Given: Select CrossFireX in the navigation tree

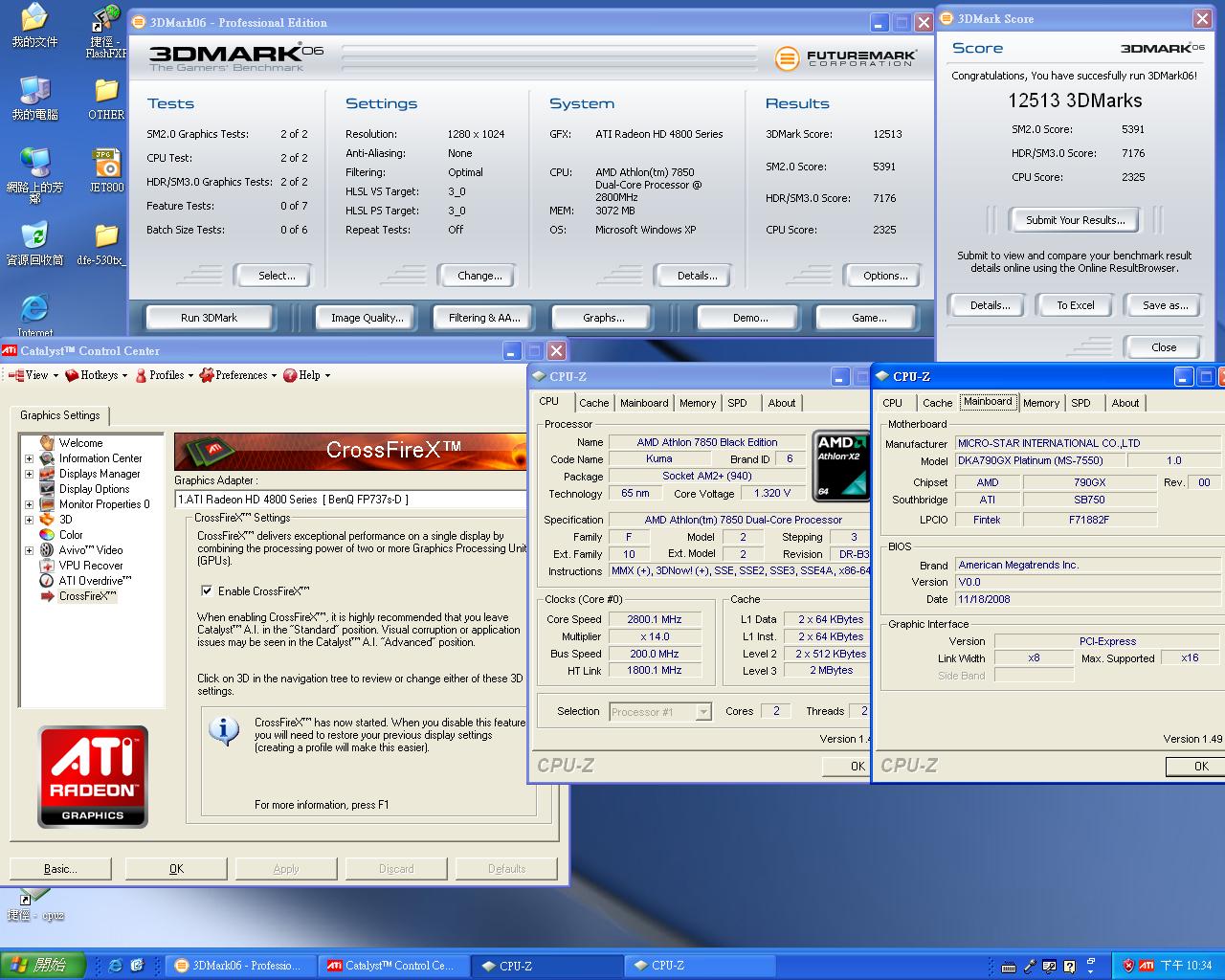Looking at the screenshot, I should click(x=87, y=596).
